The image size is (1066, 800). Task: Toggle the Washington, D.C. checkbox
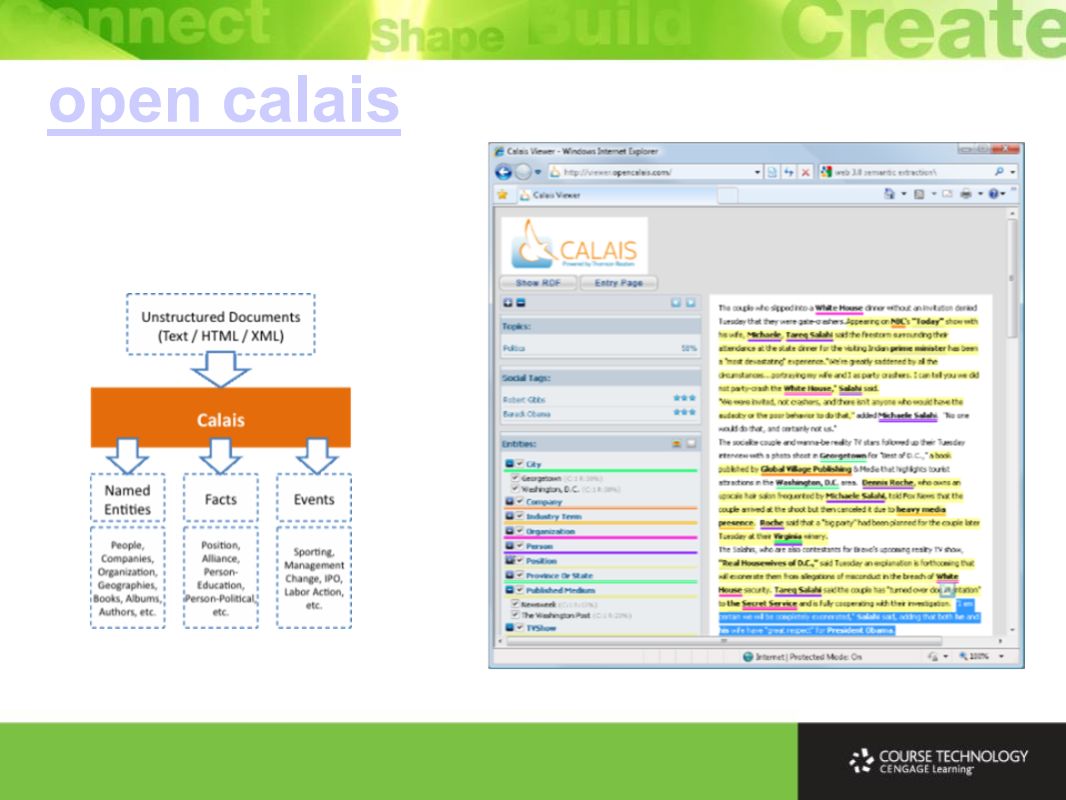pyautogui.click(x=515, y=489)
